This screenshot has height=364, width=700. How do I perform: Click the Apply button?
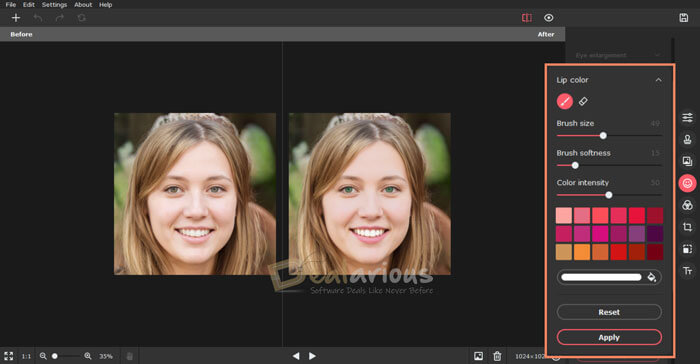(609, 337)
